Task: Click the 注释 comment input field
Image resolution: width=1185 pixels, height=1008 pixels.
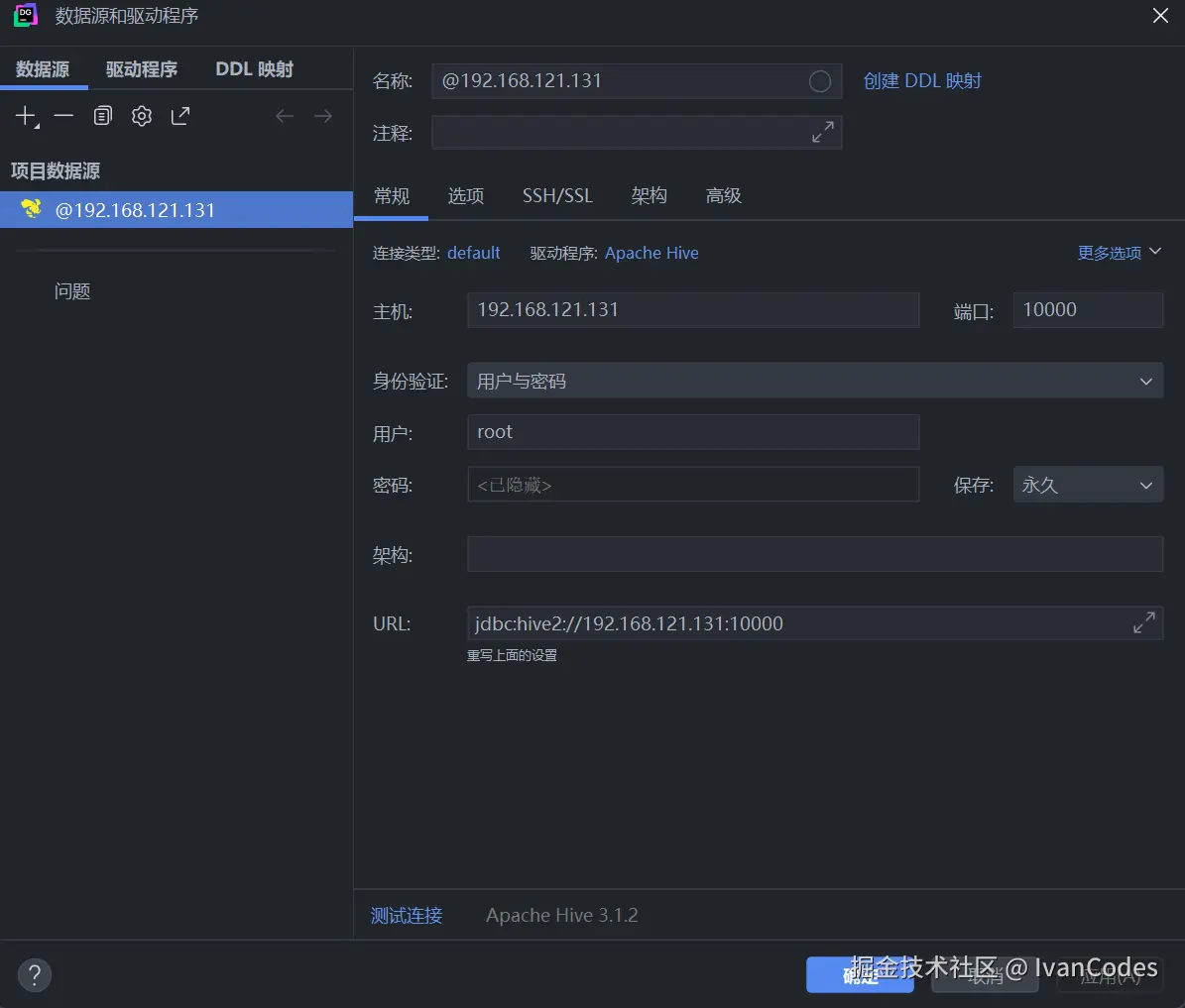Action: (637, 132)
